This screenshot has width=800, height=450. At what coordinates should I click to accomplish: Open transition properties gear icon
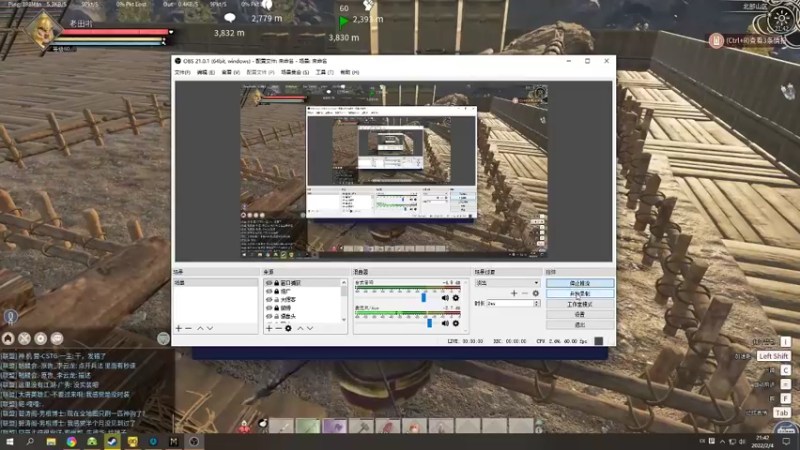[x=535, y=293]
